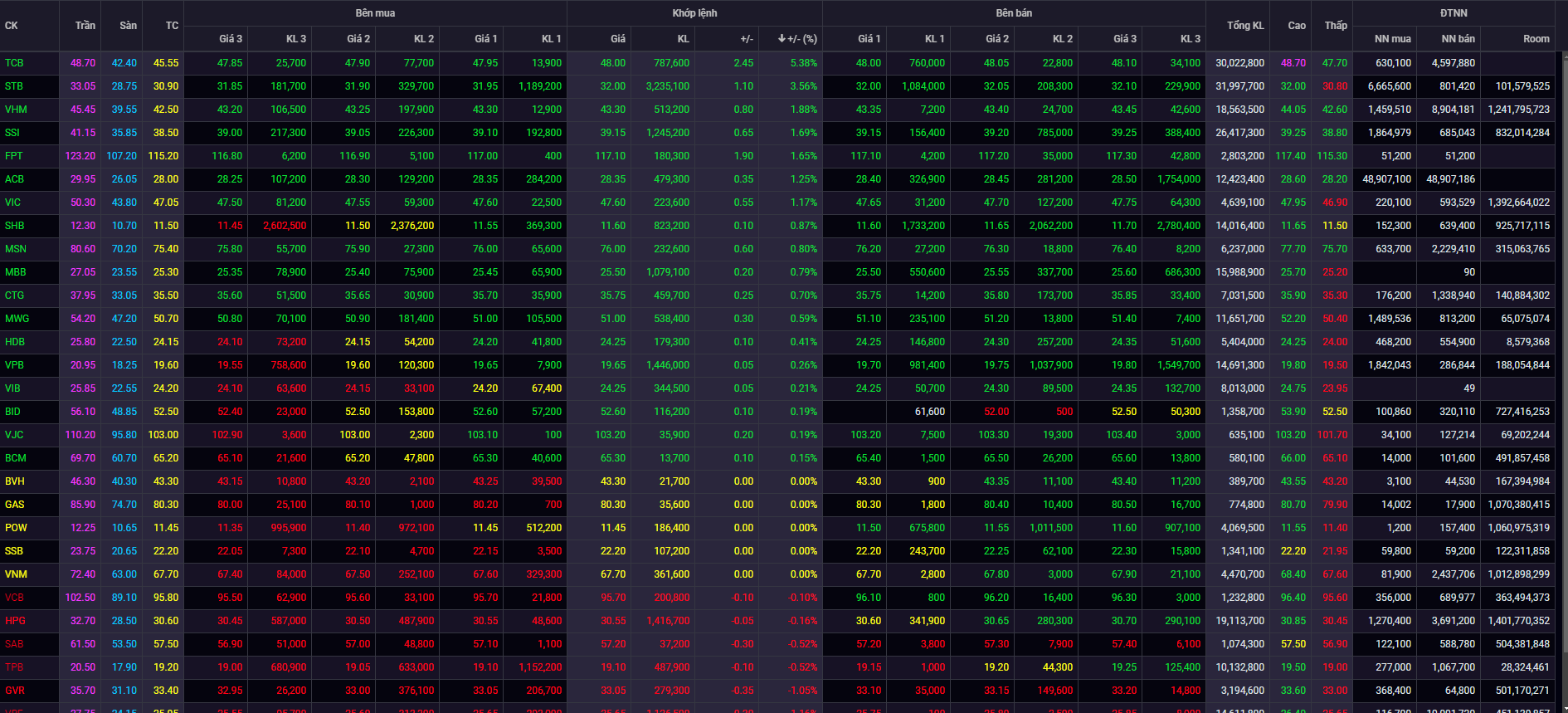Click POW's KL 1 buy volume 512,200

coord(544,528)
